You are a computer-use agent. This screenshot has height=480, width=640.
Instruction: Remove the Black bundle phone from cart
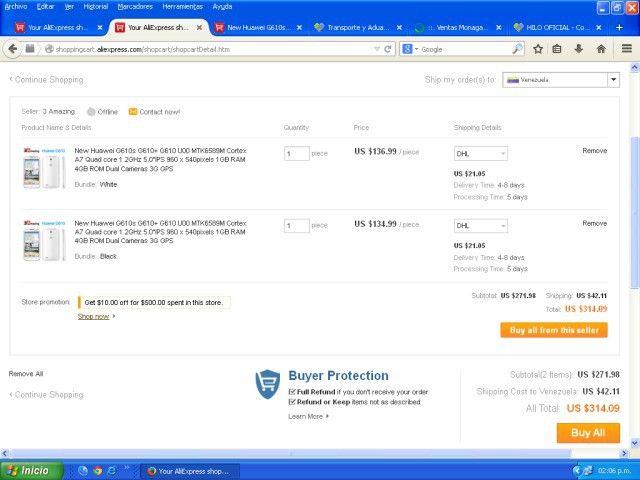595,223
